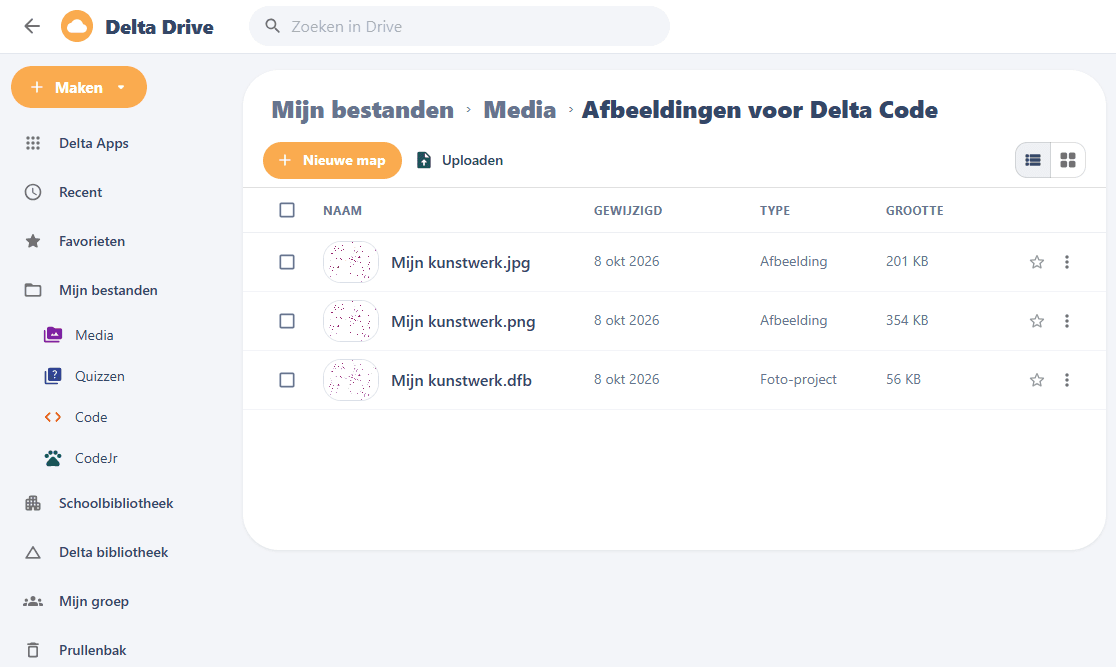This screenshot has width=1116, height=667.
Task: Star Mijn kunstwerk.jpg as favorite
Action: coord(1037,262)
